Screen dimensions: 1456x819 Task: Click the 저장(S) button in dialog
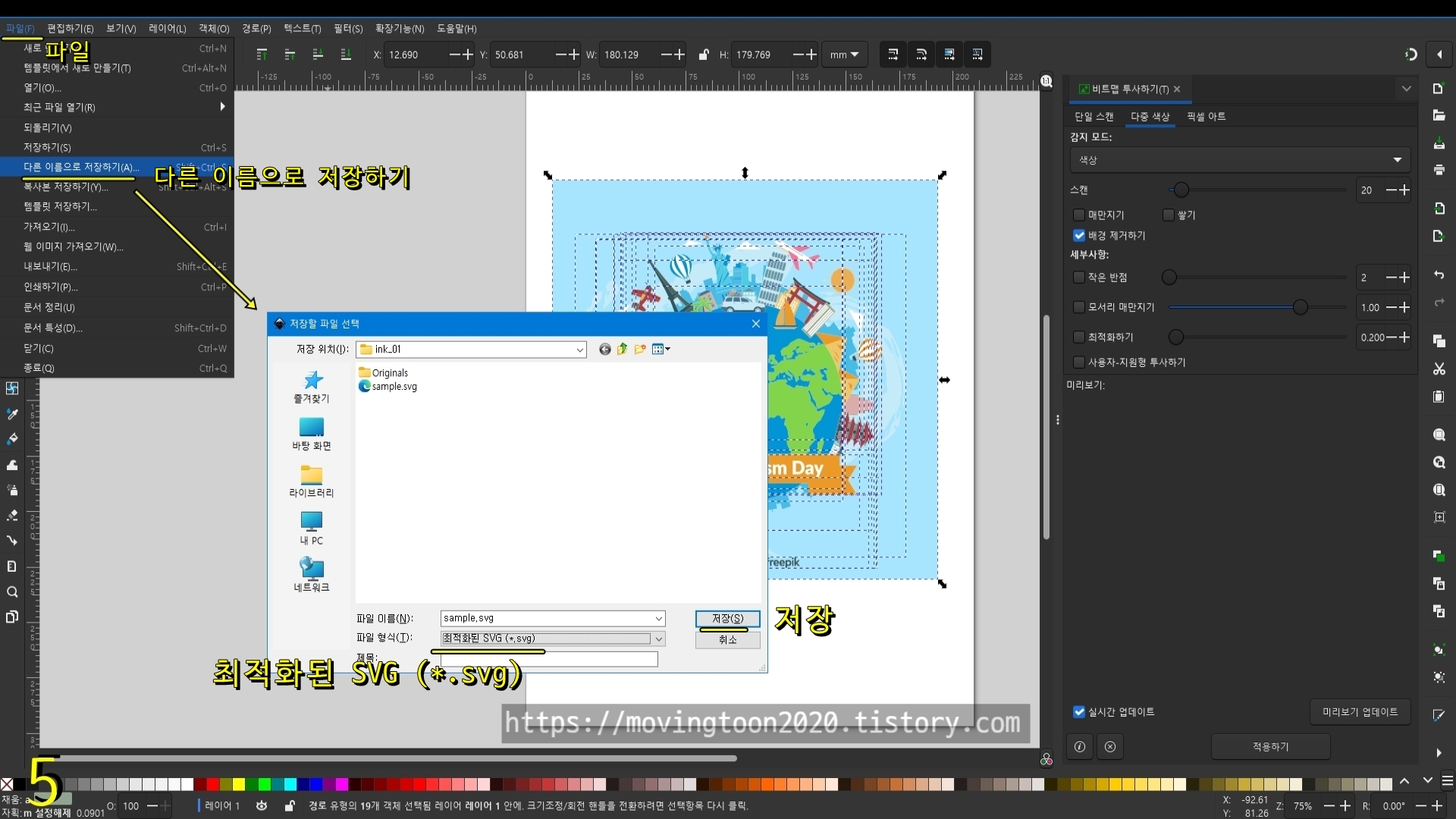pyautogui.click(x=727, y=619)
